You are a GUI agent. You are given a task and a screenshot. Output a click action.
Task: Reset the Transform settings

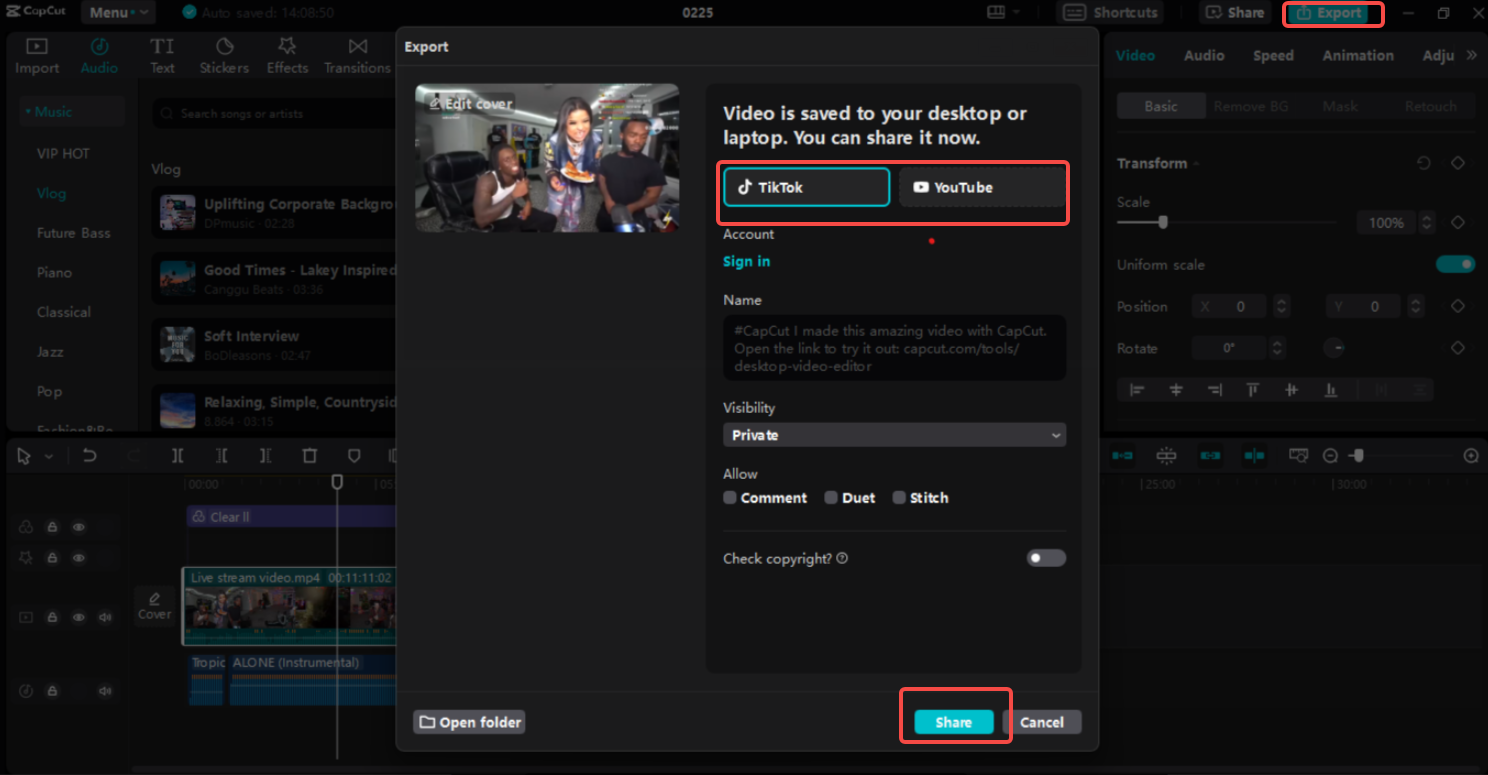[1424, 163]
